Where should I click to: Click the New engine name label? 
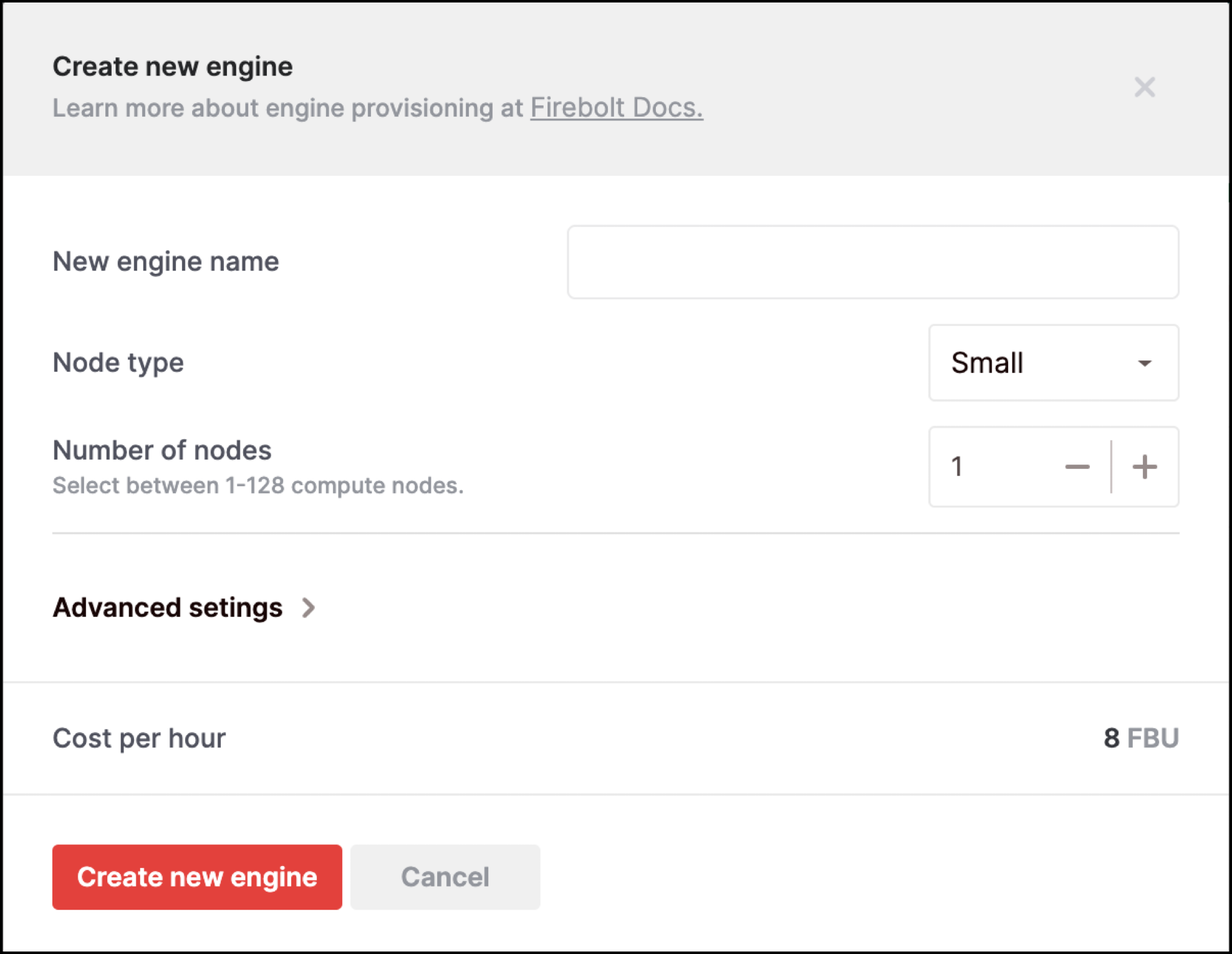pyautogui.click(x=166, y=262)
